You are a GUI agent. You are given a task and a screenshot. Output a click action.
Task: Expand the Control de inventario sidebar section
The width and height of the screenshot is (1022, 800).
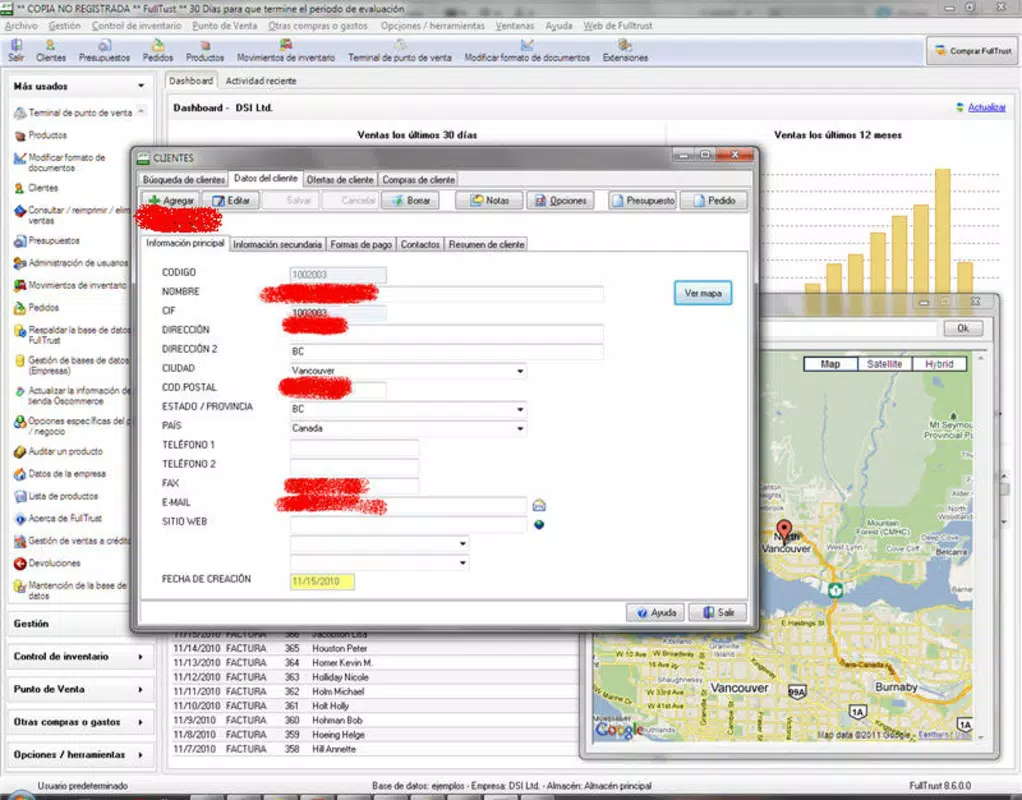tap(80, 657)
